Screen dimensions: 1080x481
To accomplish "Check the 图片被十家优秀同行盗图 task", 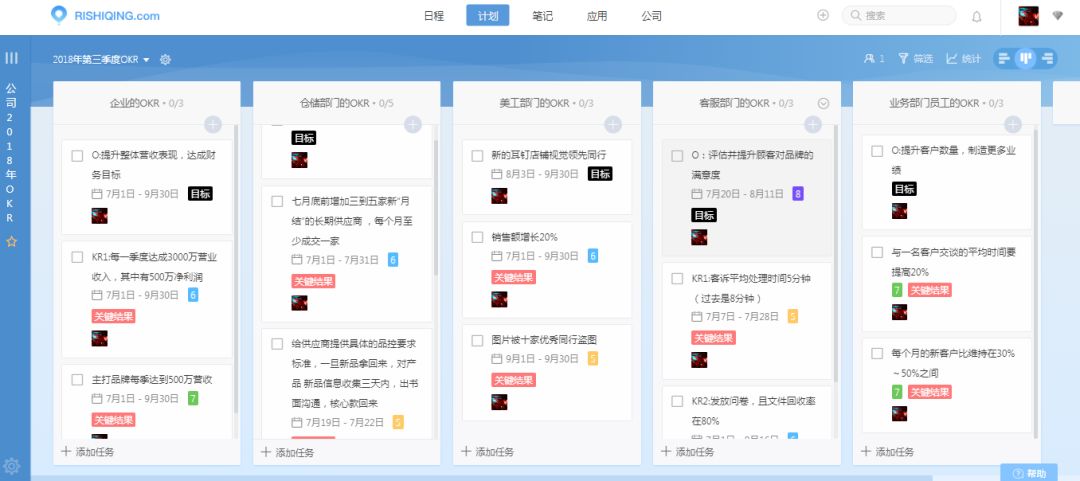I will [x=477, y=340].
